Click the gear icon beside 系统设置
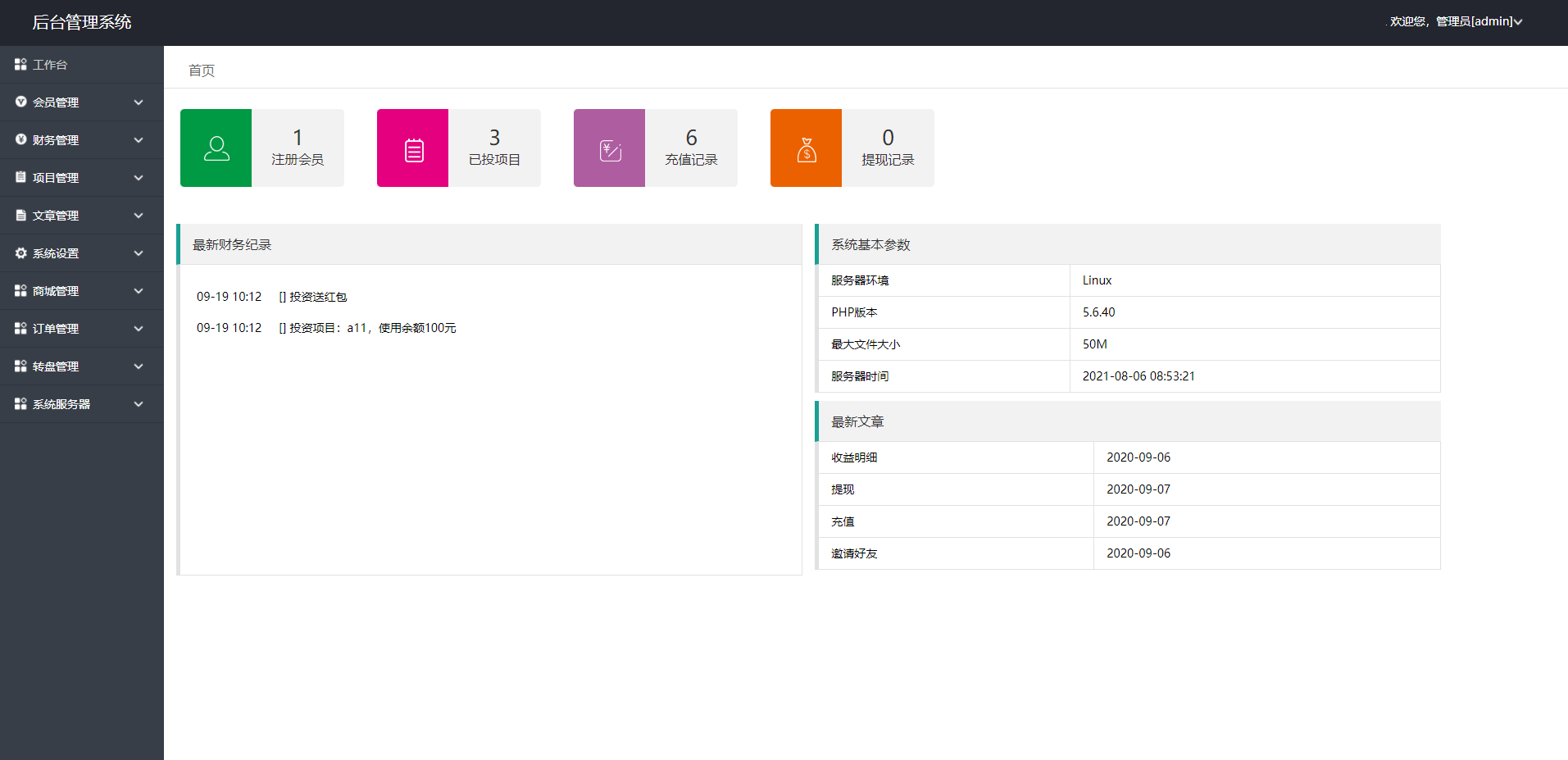This screenshot has height=760, width=1568. [x=20, y=253]
